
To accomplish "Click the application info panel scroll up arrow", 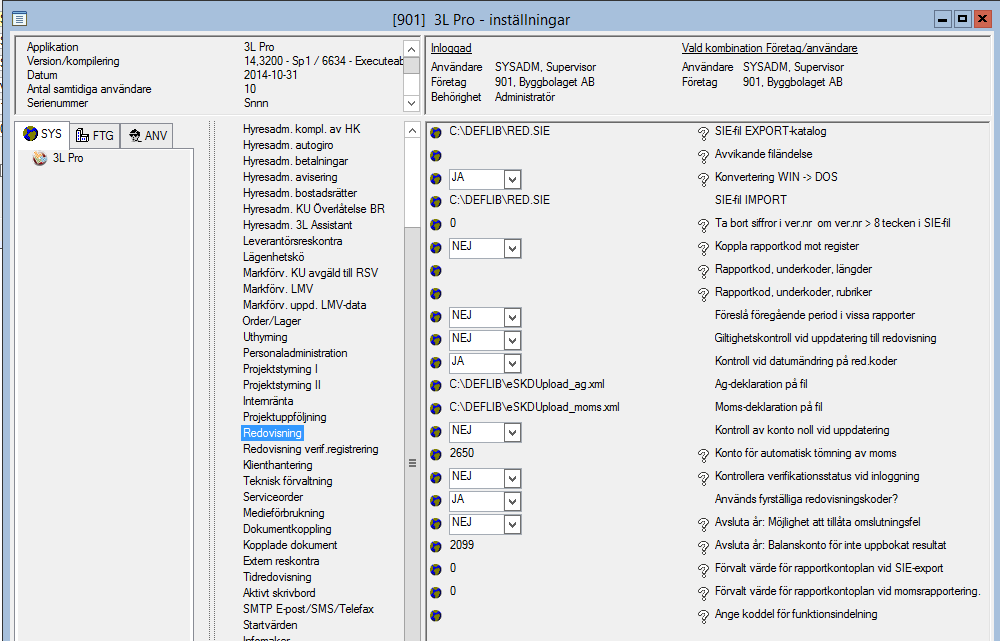I will [x=412, y=49].
